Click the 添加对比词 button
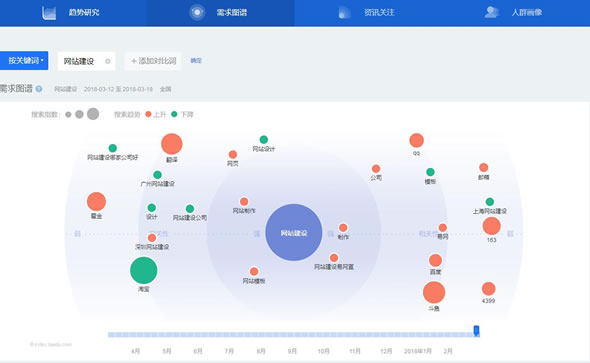This screenshot has height=363, width=590. [x=153, y=61]
